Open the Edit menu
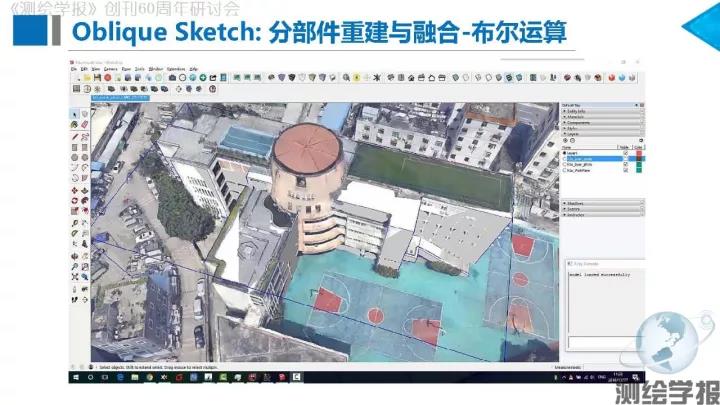This screenshot has height=405, width=720. (84, 69)
